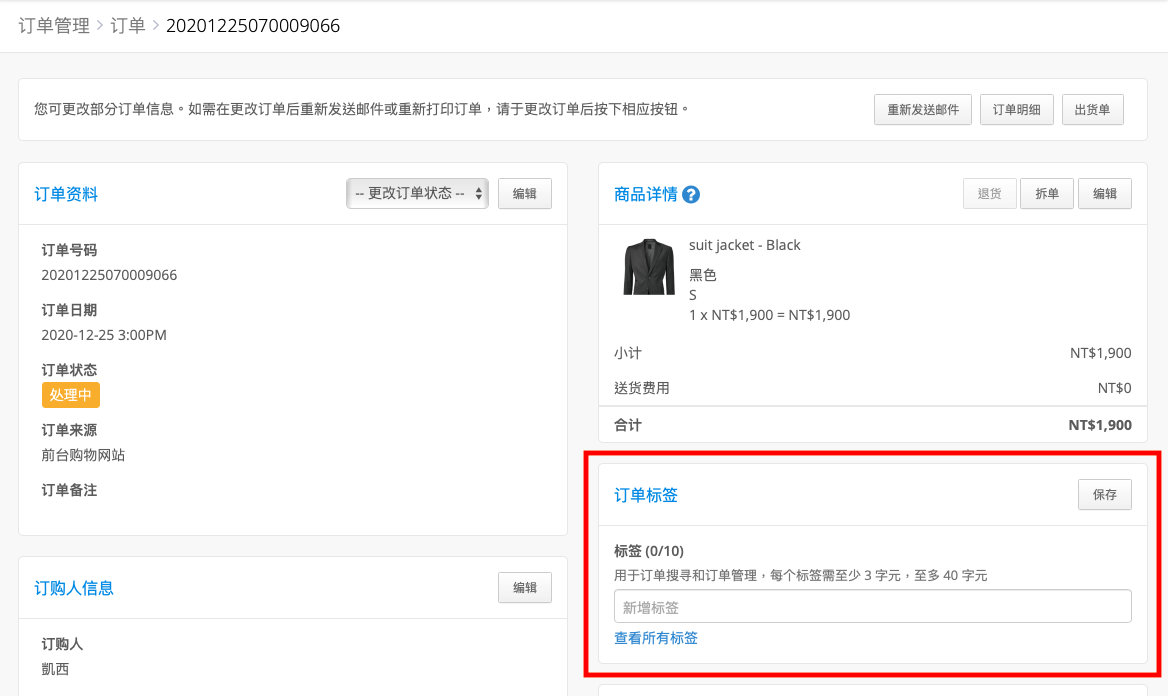Viewport: 1168px width, 696px height.
Task: Edit the 商品详情 section
Action: click(x=1105, y=194)
